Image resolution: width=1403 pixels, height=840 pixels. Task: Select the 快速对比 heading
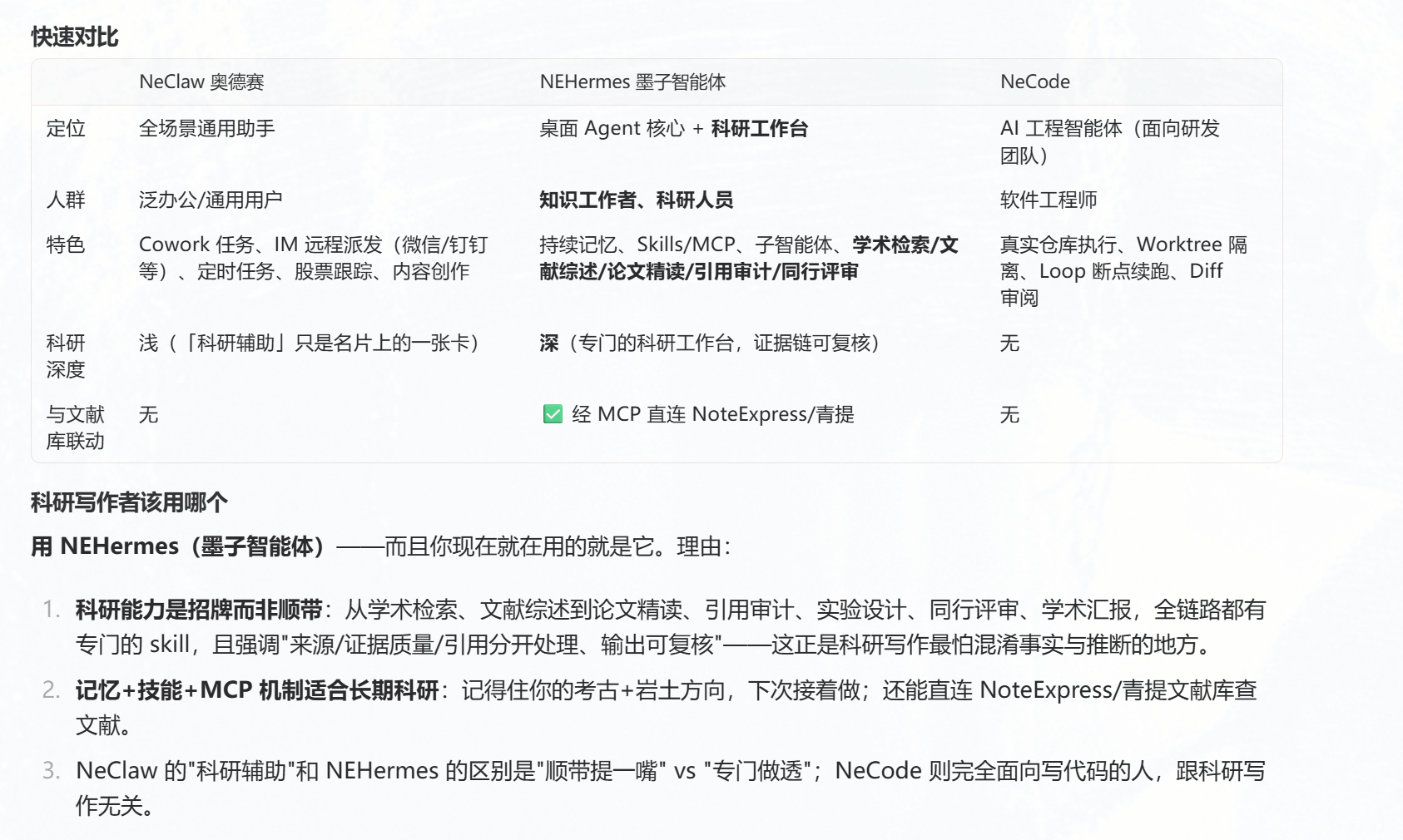point(75,37)
